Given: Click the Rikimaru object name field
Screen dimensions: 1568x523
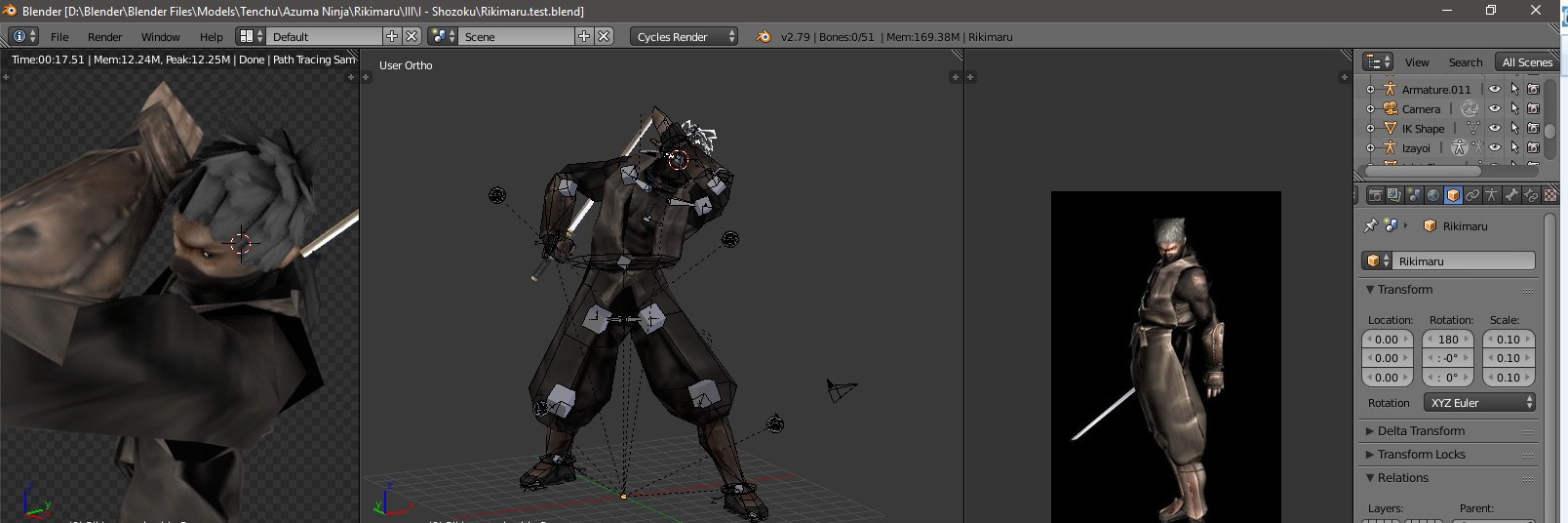Looking at the screenshot, I should click(1462, 261).
